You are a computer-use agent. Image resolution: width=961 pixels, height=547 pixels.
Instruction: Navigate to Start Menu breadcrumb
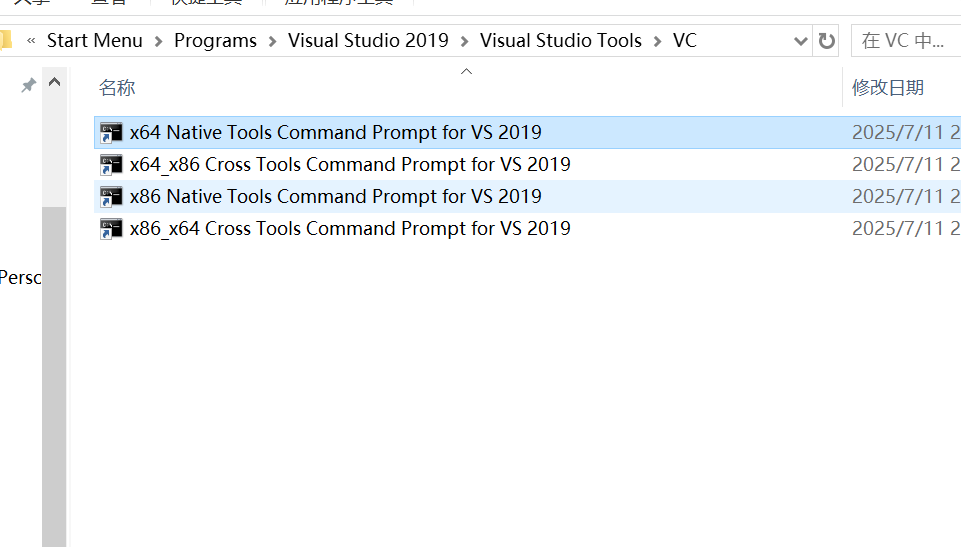pos(95,40)
